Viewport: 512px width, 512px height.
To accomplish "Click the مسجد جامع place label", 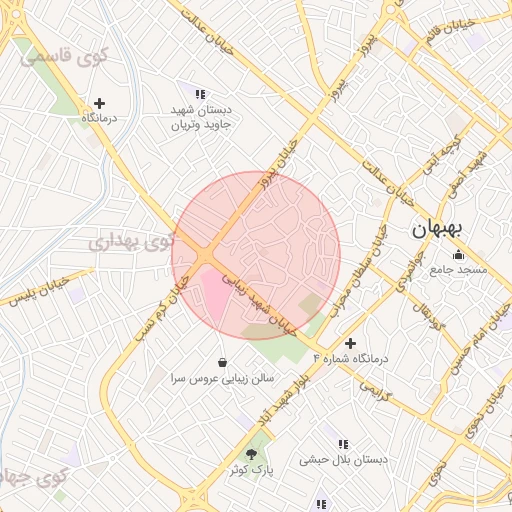I will 458,269.
